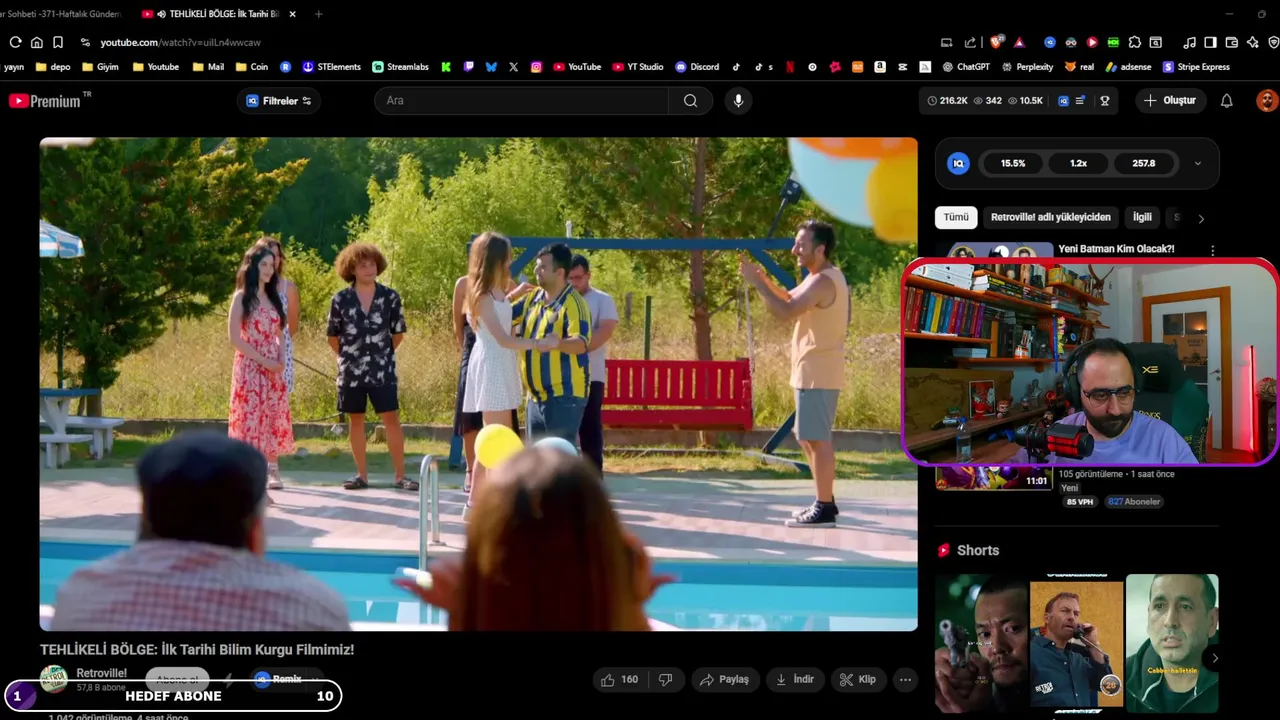
Task: Open the middle Shorts thumbnail
Action: [1076, 643]
